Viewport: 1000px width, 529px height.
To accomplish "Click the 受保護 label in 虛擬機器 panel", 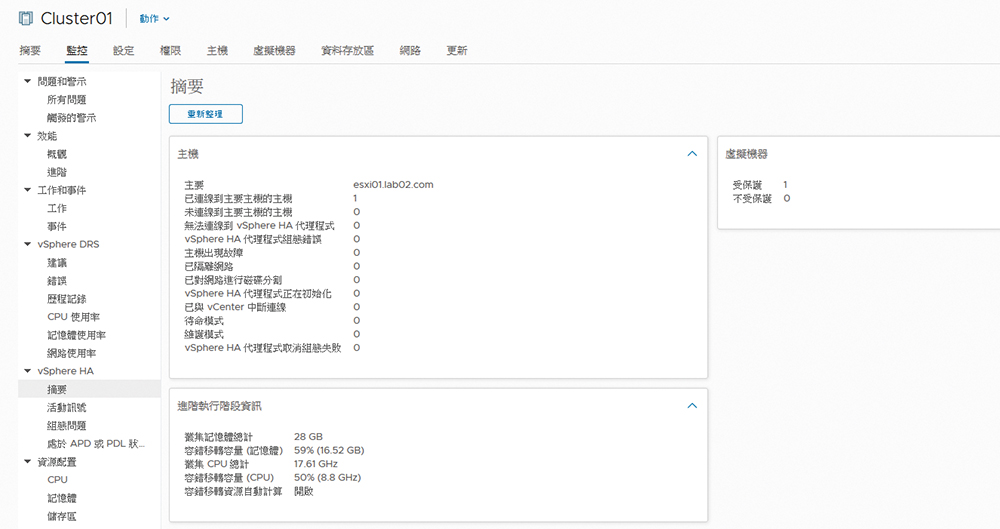I will [x=747, y=185].
